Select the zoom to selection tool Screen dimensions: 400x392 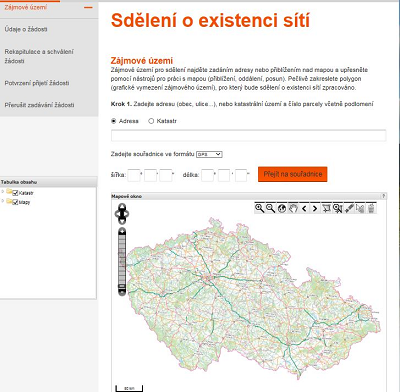pyautogui.click(x=338, y=208)
